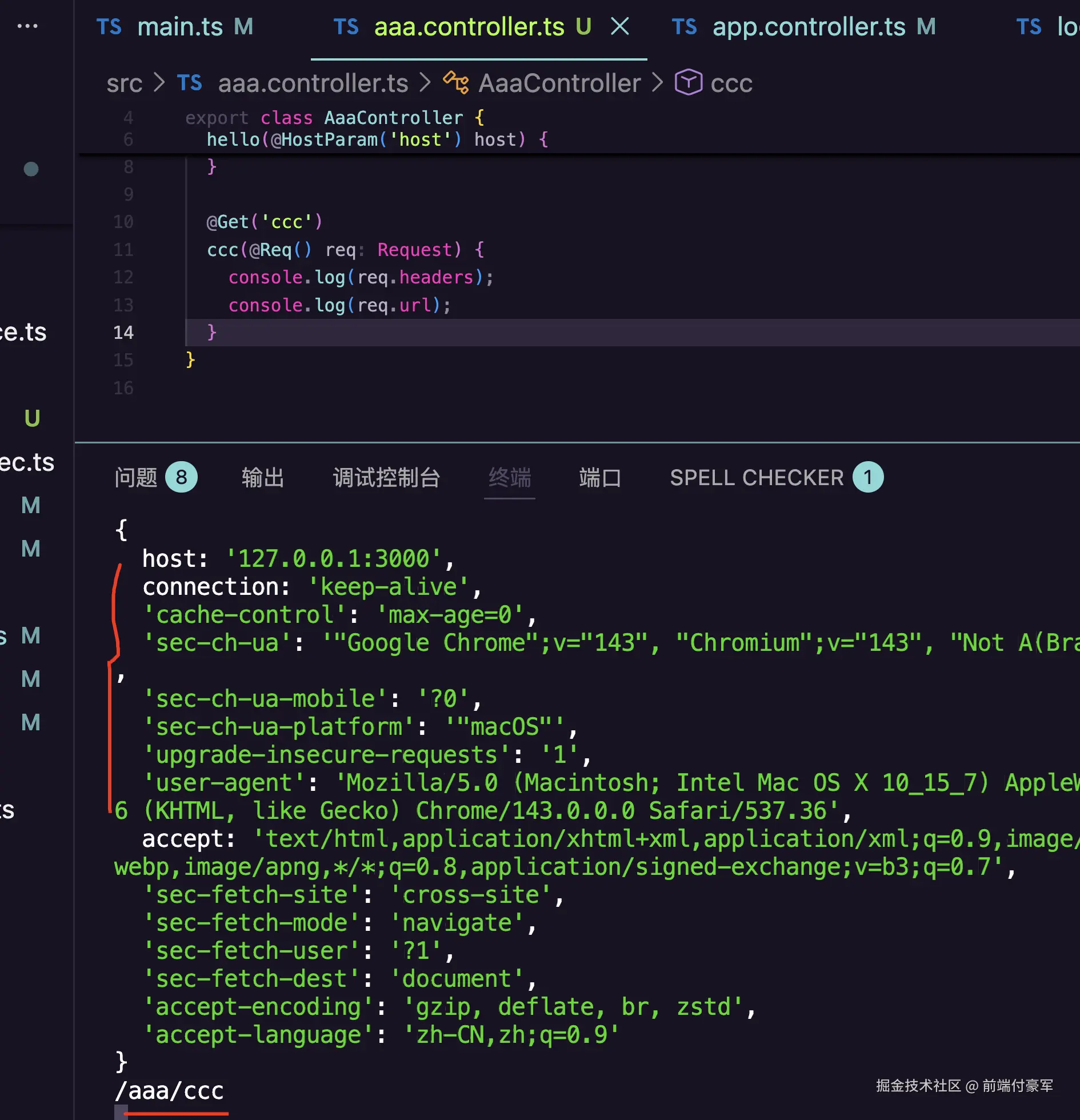
Task: Click the 'sec-ch-ua-platform' terminal line
Action: click(x=360, y=726)
